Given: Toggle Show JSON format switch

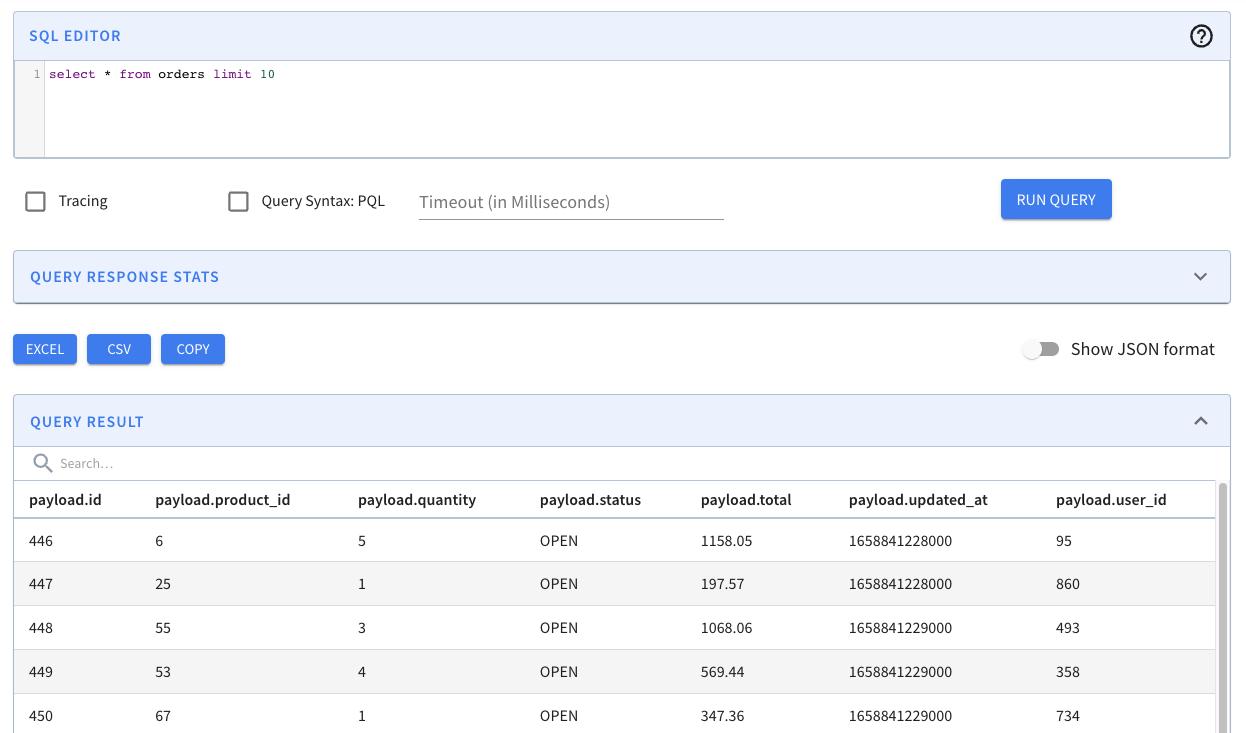Looking at the screenshot, I should pos(1040,349).
